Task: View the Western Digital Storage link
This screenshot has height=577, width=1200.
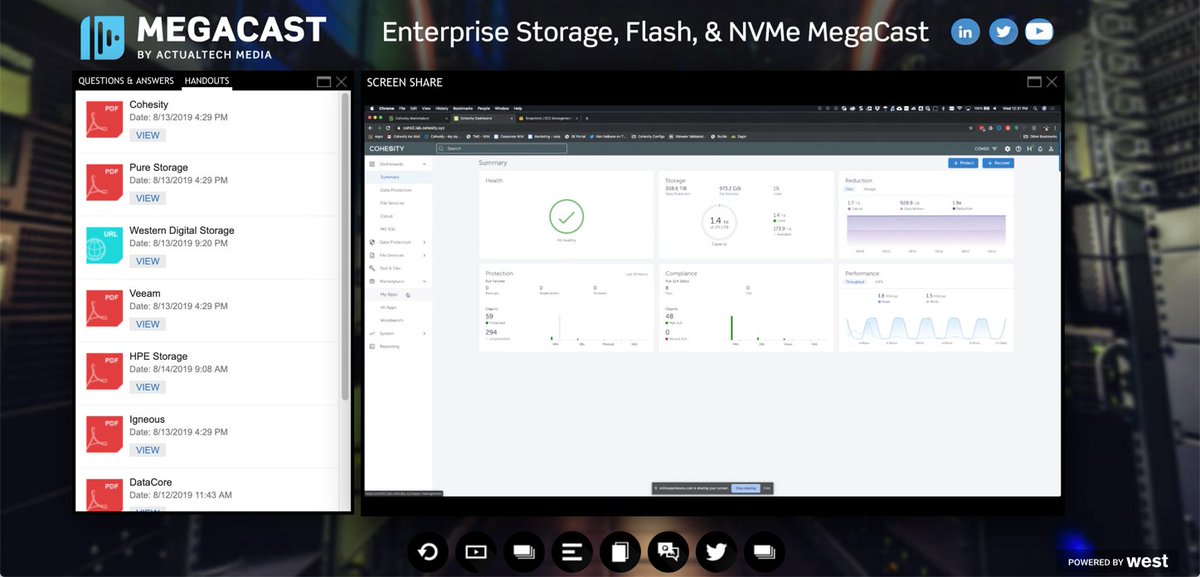Action: click(147, 261)
